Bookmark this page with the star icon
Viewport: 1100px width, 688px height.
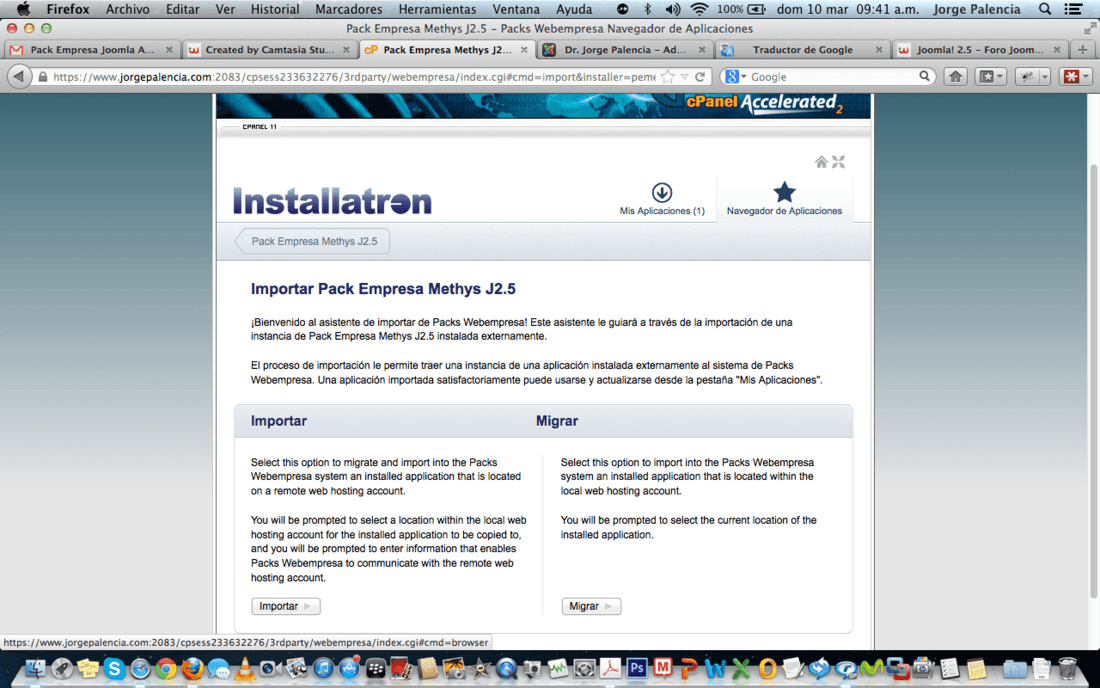[x=668, y=76]
